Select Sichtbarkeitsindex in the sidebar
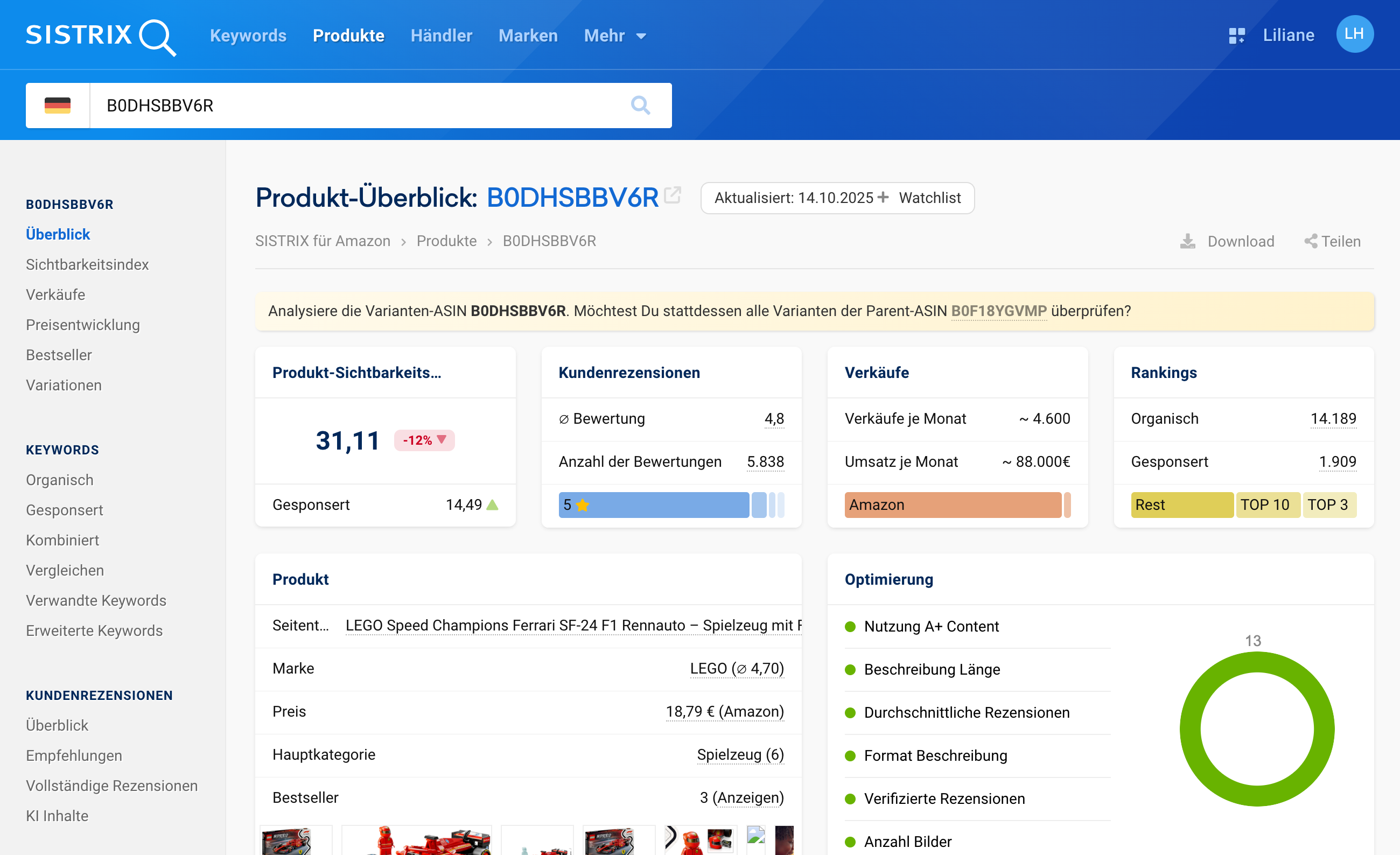This screenshot has width=1400, height=855. 87,264
